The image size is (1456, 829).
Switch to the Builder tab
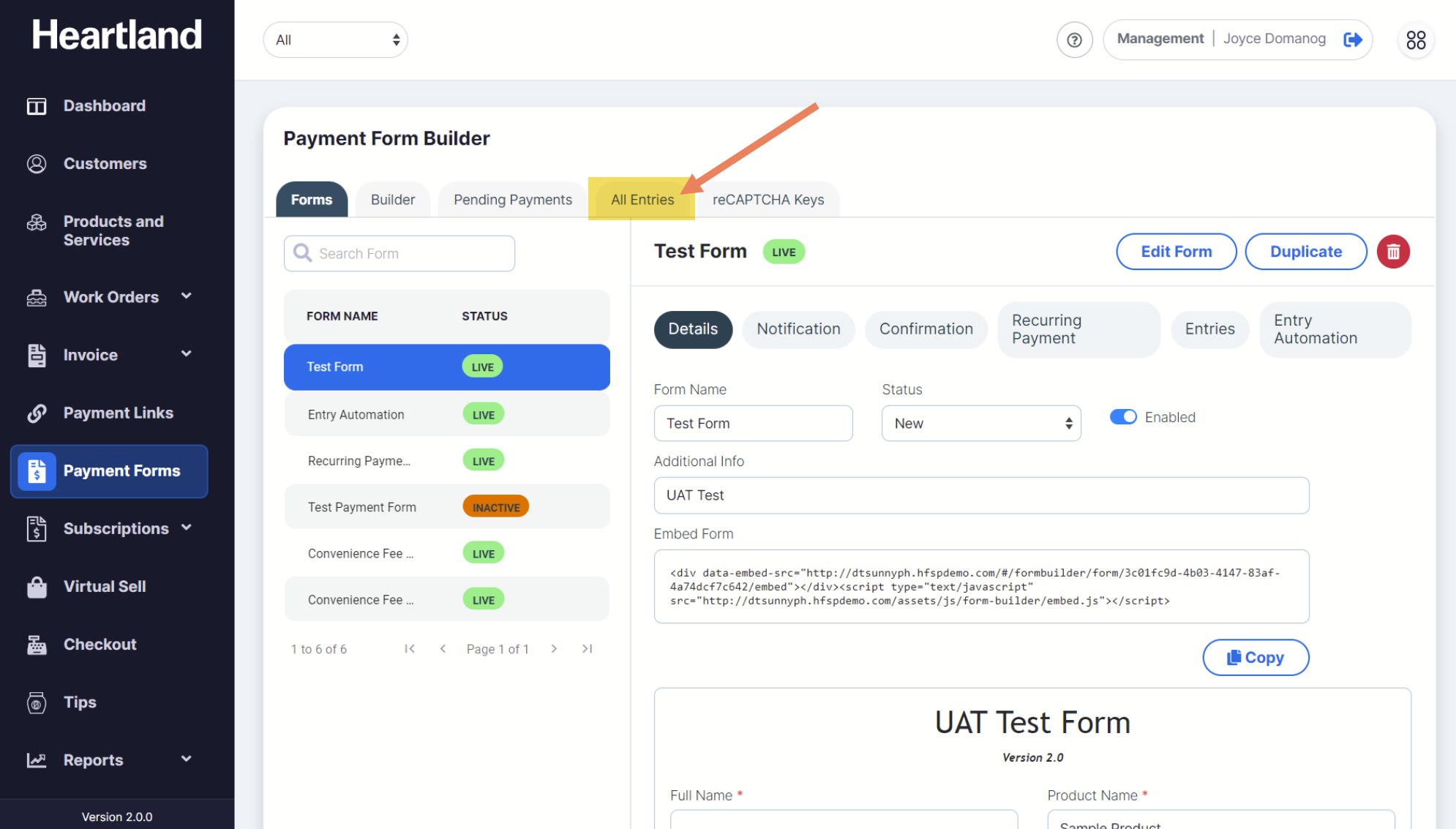tap(393, 200)
